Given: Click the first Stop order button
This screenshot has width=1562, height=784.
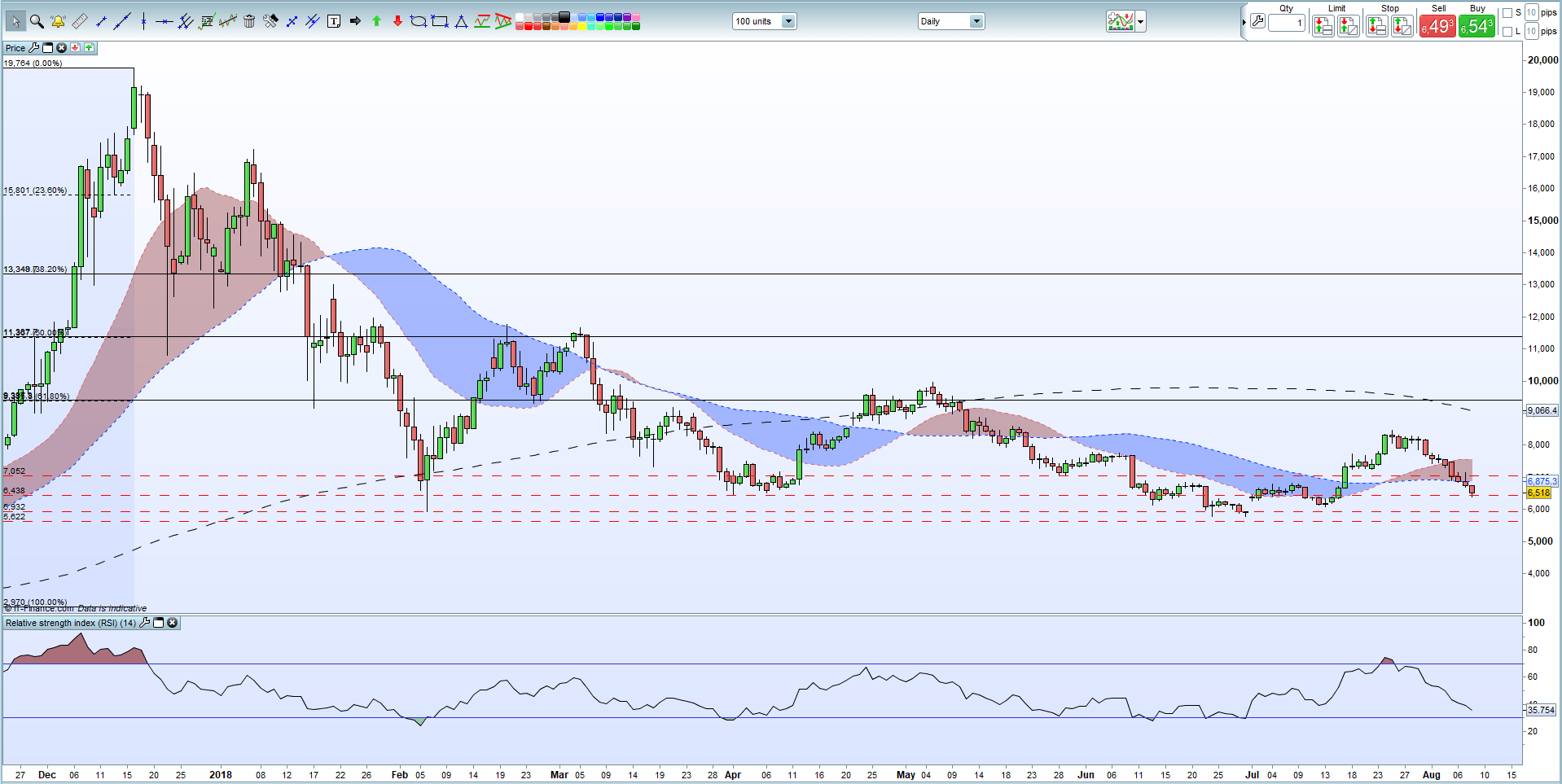Looking at the screenshot, I should click(x=1376, y=26).
